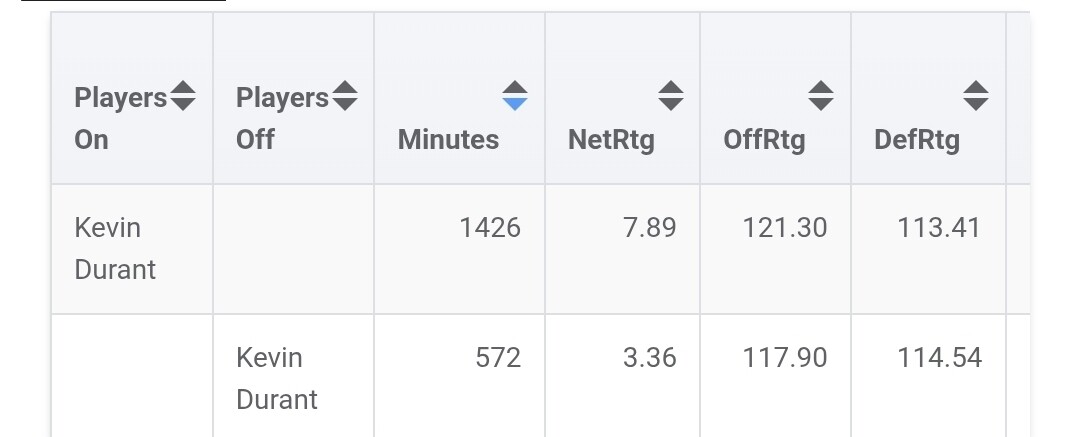Click the 1426 minutes cell
1080x437 pixels.
(490, 228)
